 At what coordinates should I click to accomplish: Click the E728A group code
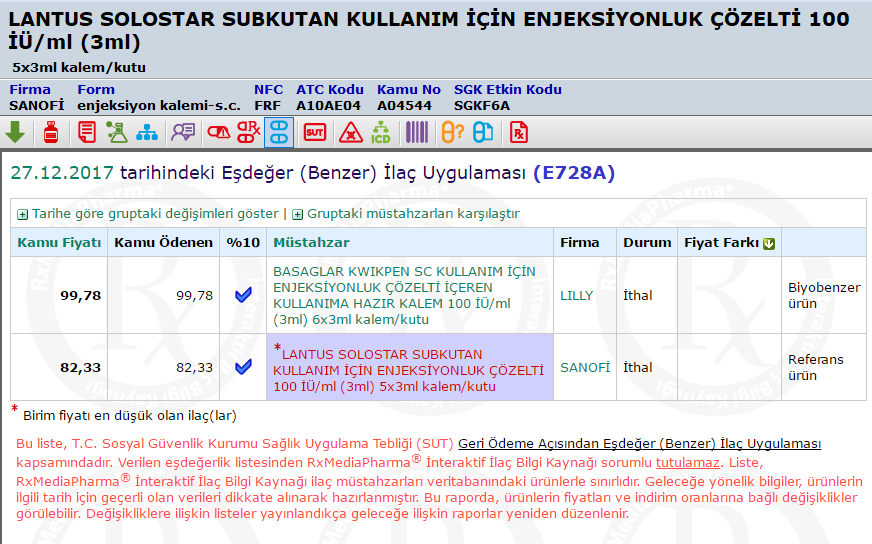pos(573,173)
